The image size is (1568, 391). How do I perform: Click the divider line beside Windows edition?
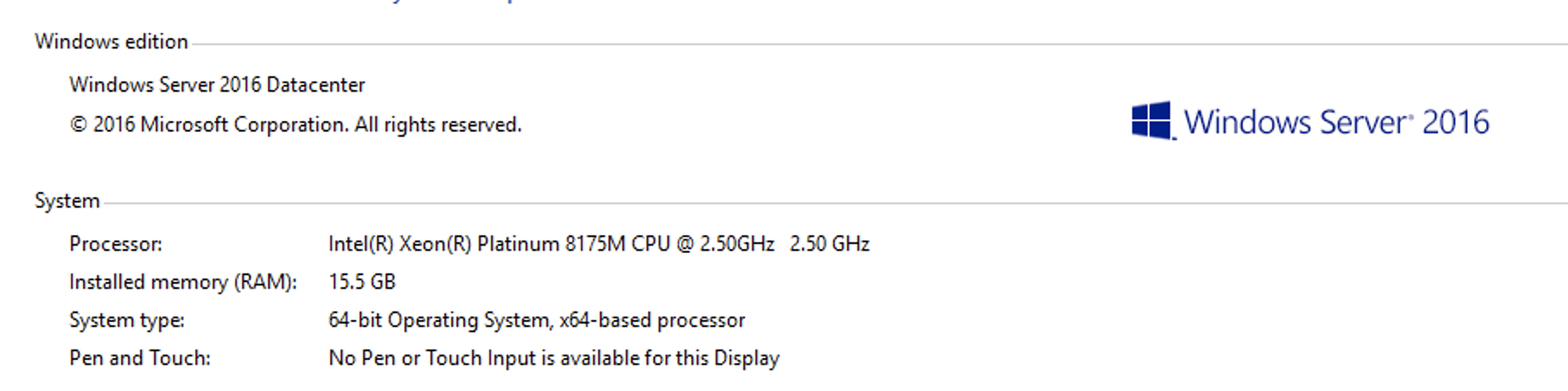[864, 43]
